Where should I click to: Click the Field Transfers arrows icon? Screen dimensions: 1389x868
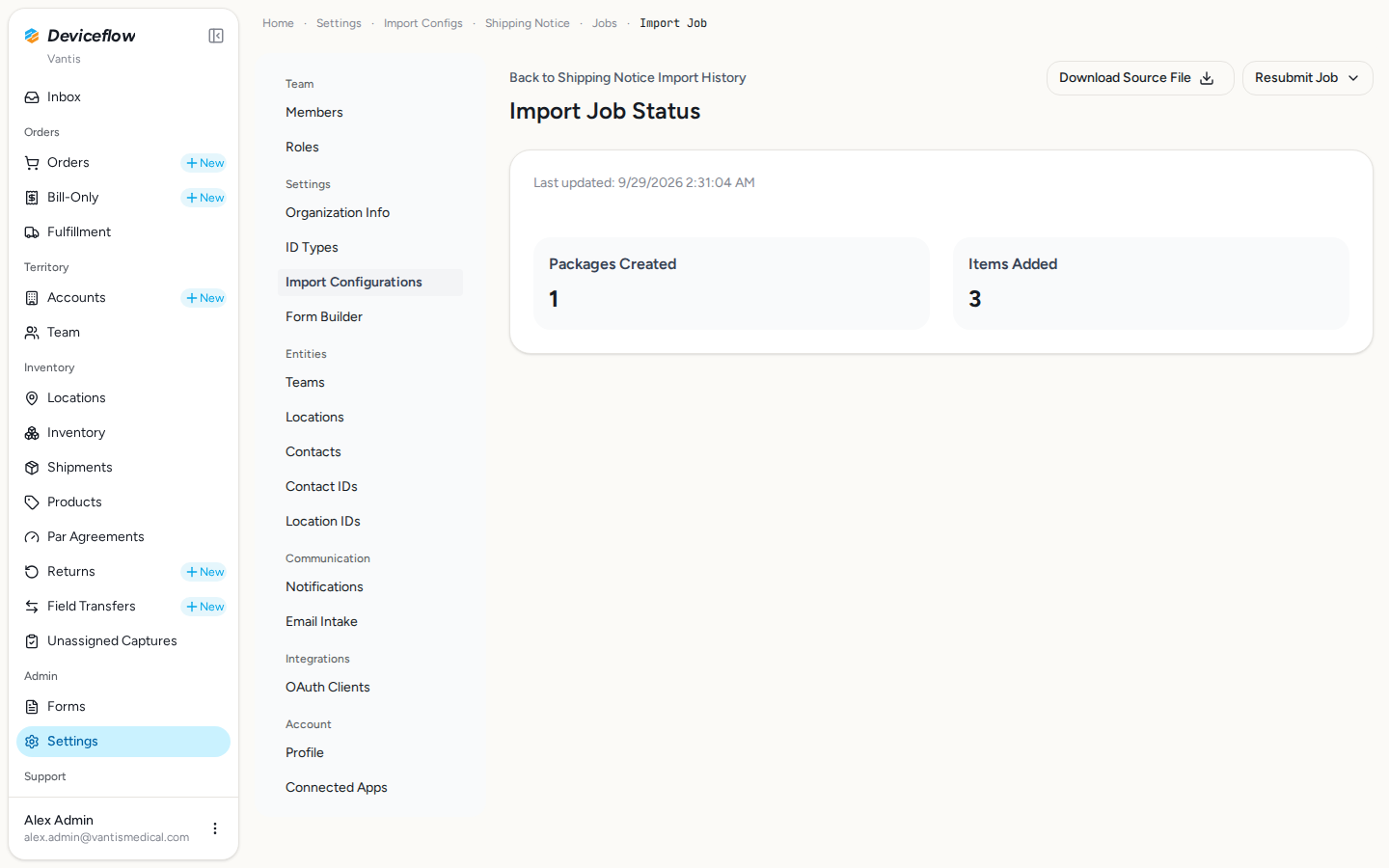[32, 607]
